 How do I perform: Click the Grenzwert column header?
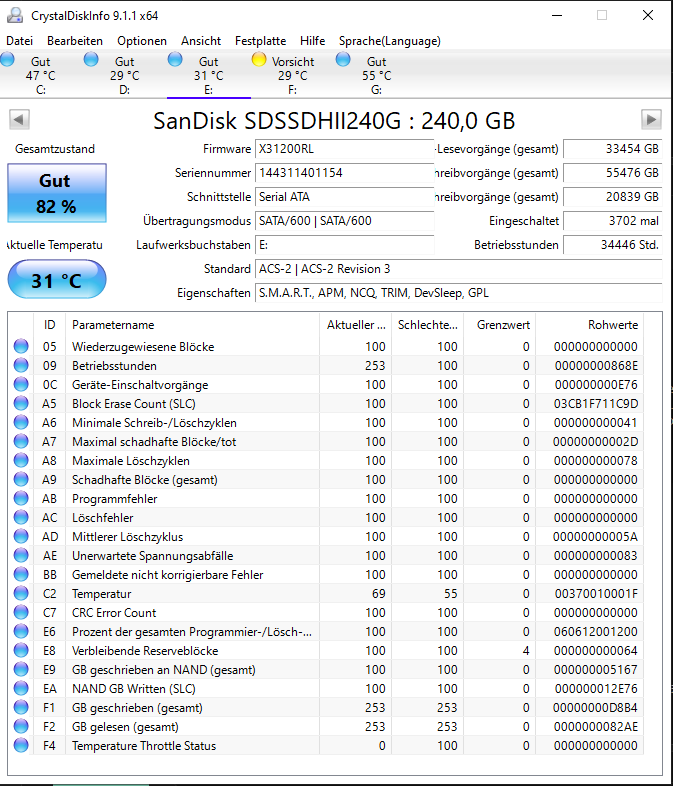click(x=500, y=325)
